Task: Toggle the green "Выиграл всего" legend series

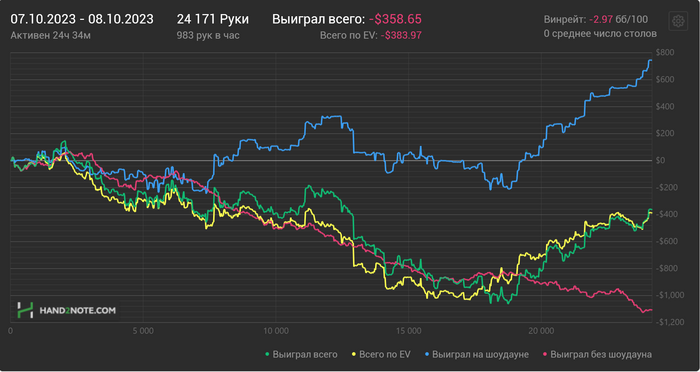Action: click(301, 355)
